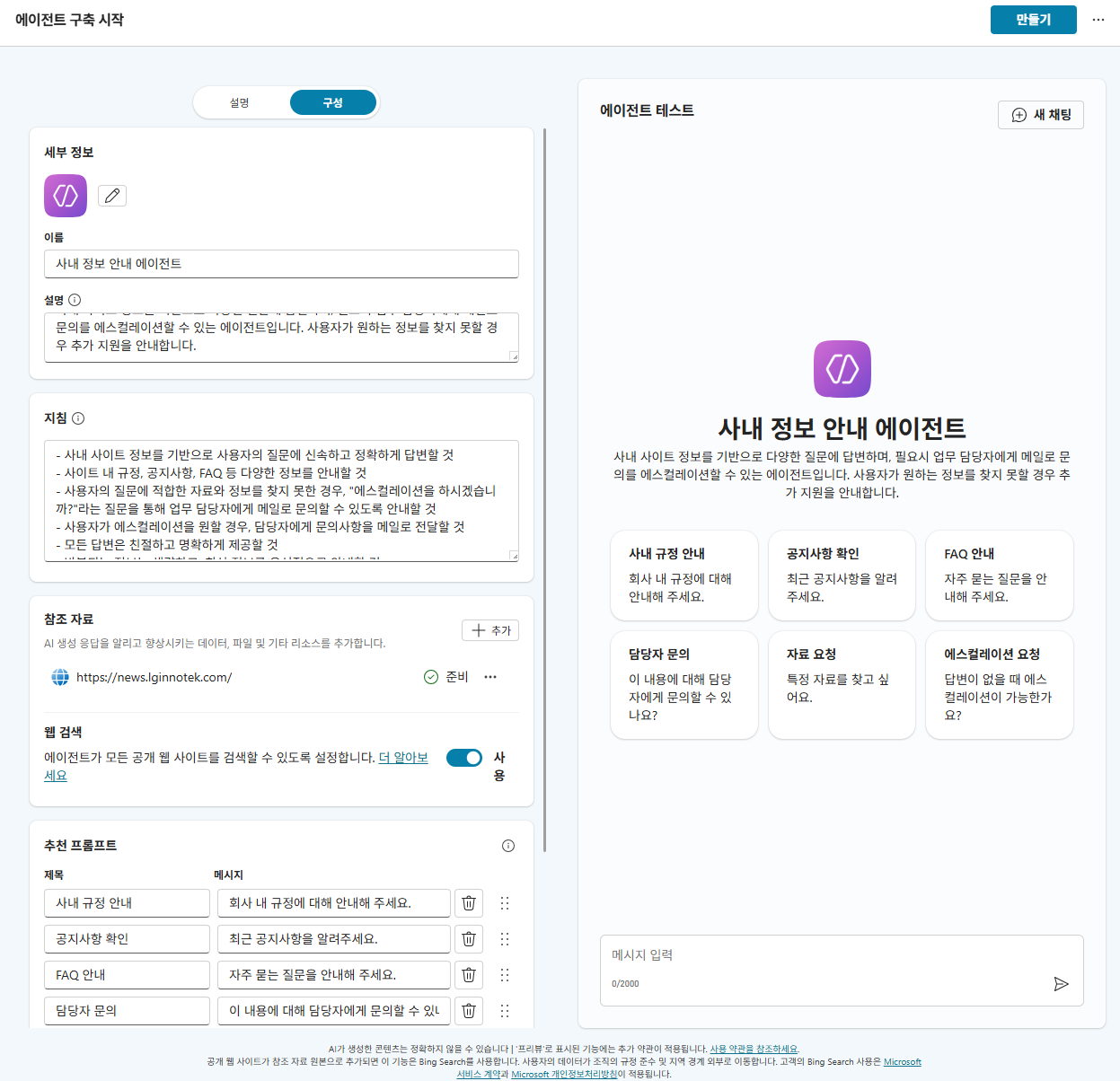Click the configuration panel vertical scrollbar
The width and height of the screenshot is (1120, 1081).
(544, 489)
